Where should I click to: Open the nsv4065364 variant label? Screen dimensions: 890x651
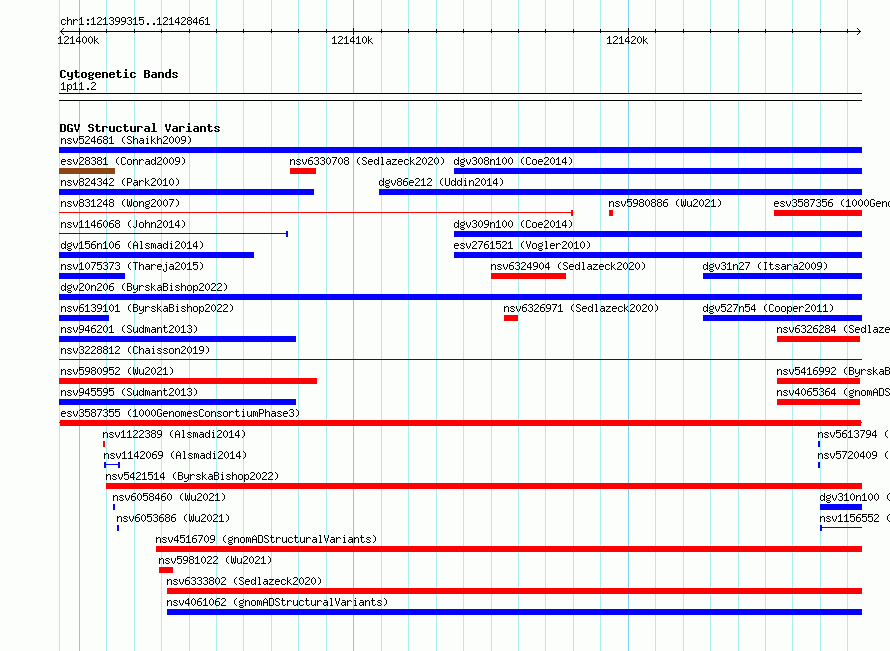point(833,392)
